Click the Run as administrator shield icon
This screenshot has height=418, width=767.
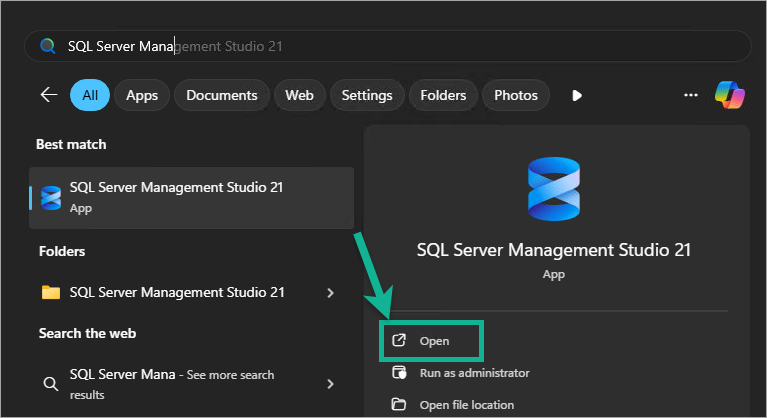click(x=399, y=373)
